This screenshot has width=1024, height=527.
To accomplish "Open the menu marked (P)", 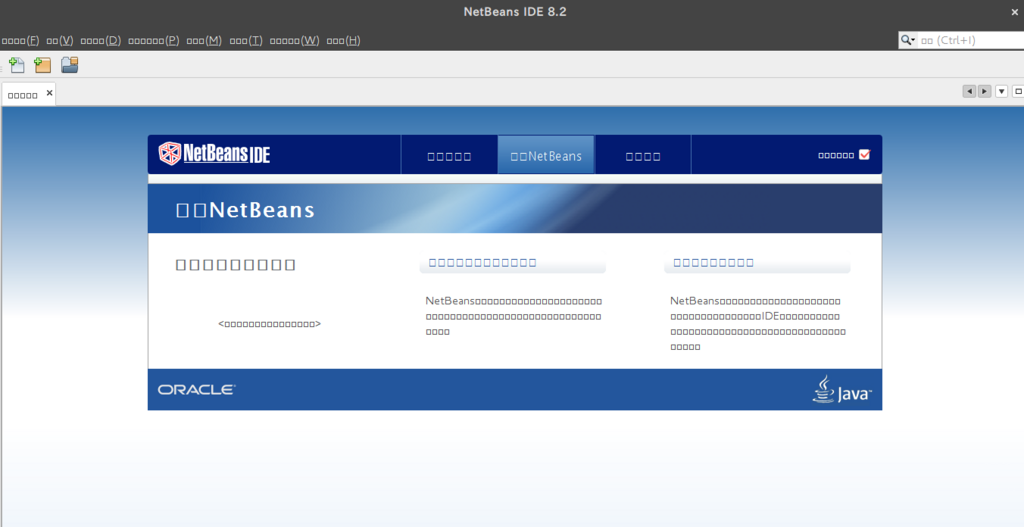I will [x=153, y=40].
